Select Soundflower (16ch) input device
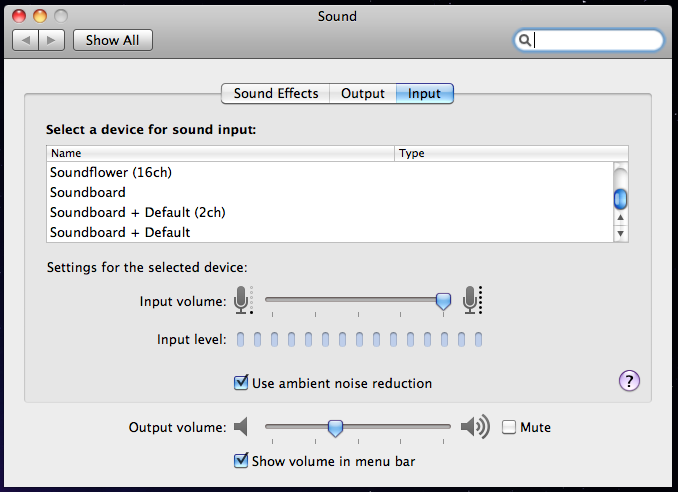Image resolution: width=678 pixels, height=492 pixels. (x=111, y=172)
